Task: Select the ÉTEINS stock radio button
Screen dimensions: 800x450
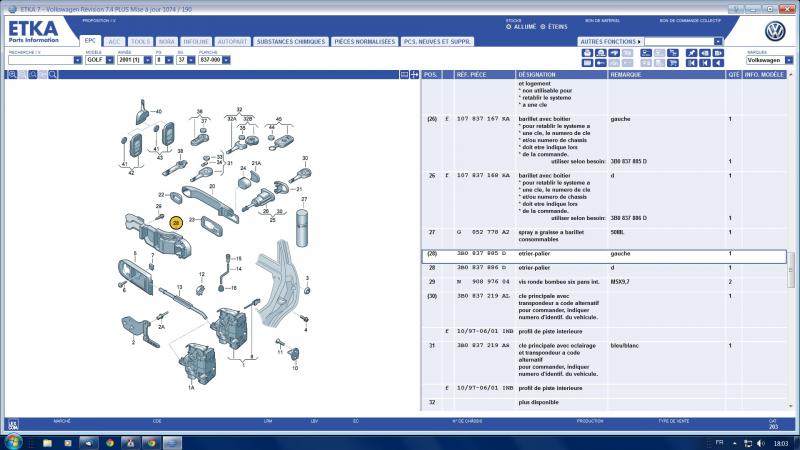Action: (x=543, y=27)
